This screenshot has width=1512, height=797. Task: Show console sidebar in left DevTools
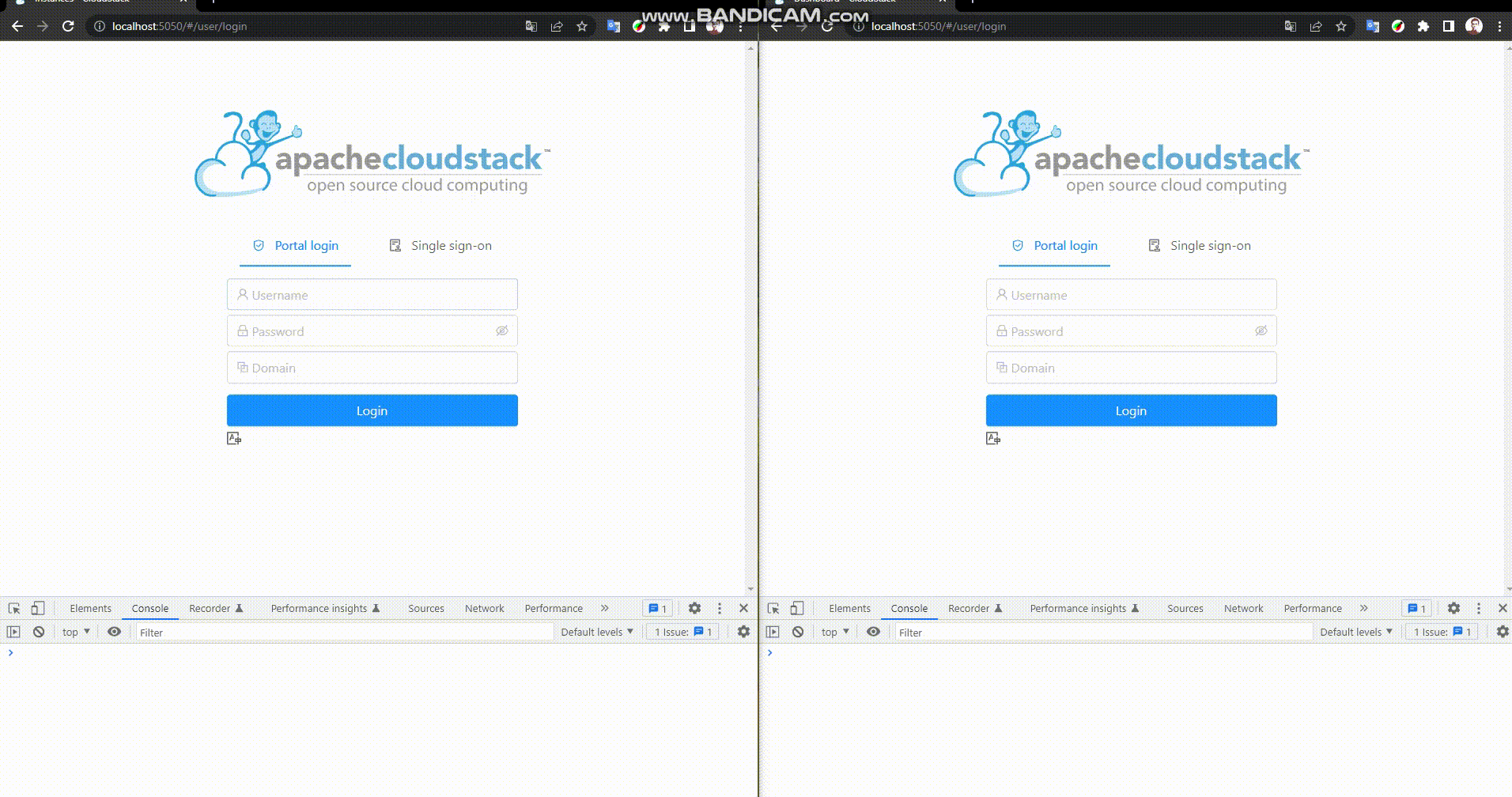[13, 632]
